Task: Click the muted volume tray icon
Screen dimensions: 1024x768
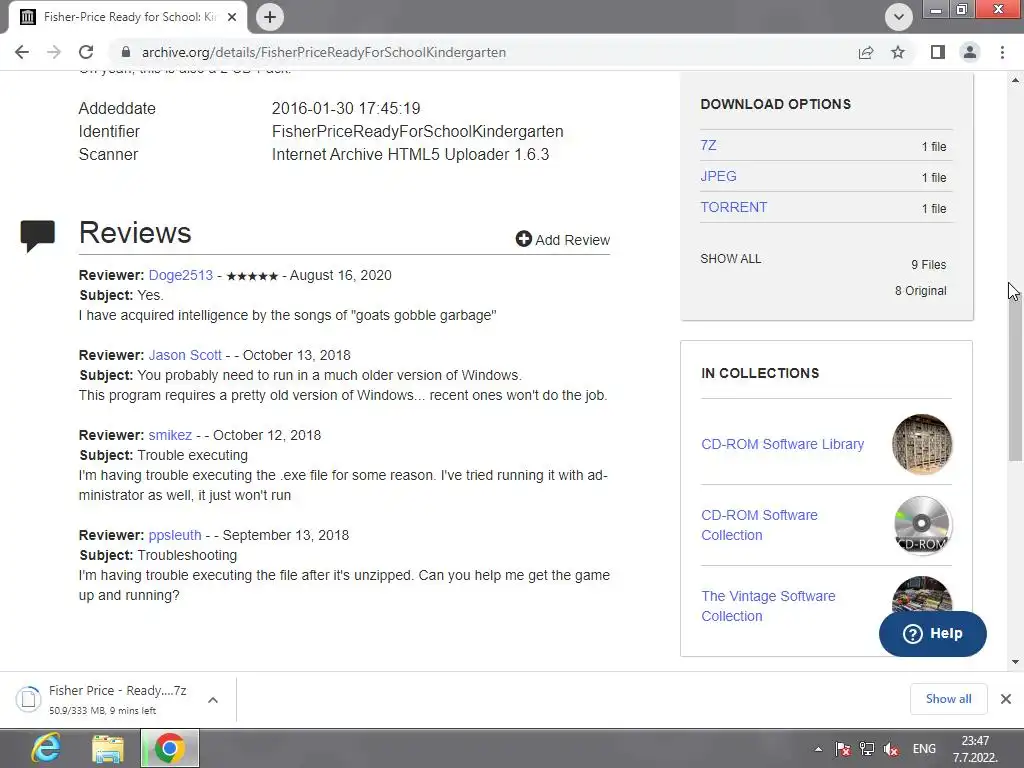Action: coord(891,749)
